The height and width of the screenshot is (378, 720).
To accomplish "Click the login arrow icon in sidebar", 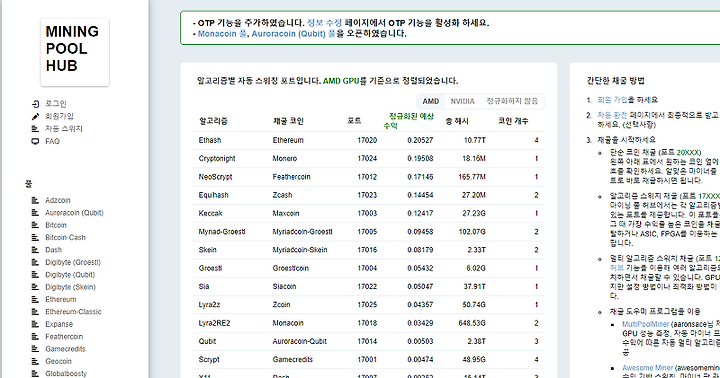I will pos(35,104).
